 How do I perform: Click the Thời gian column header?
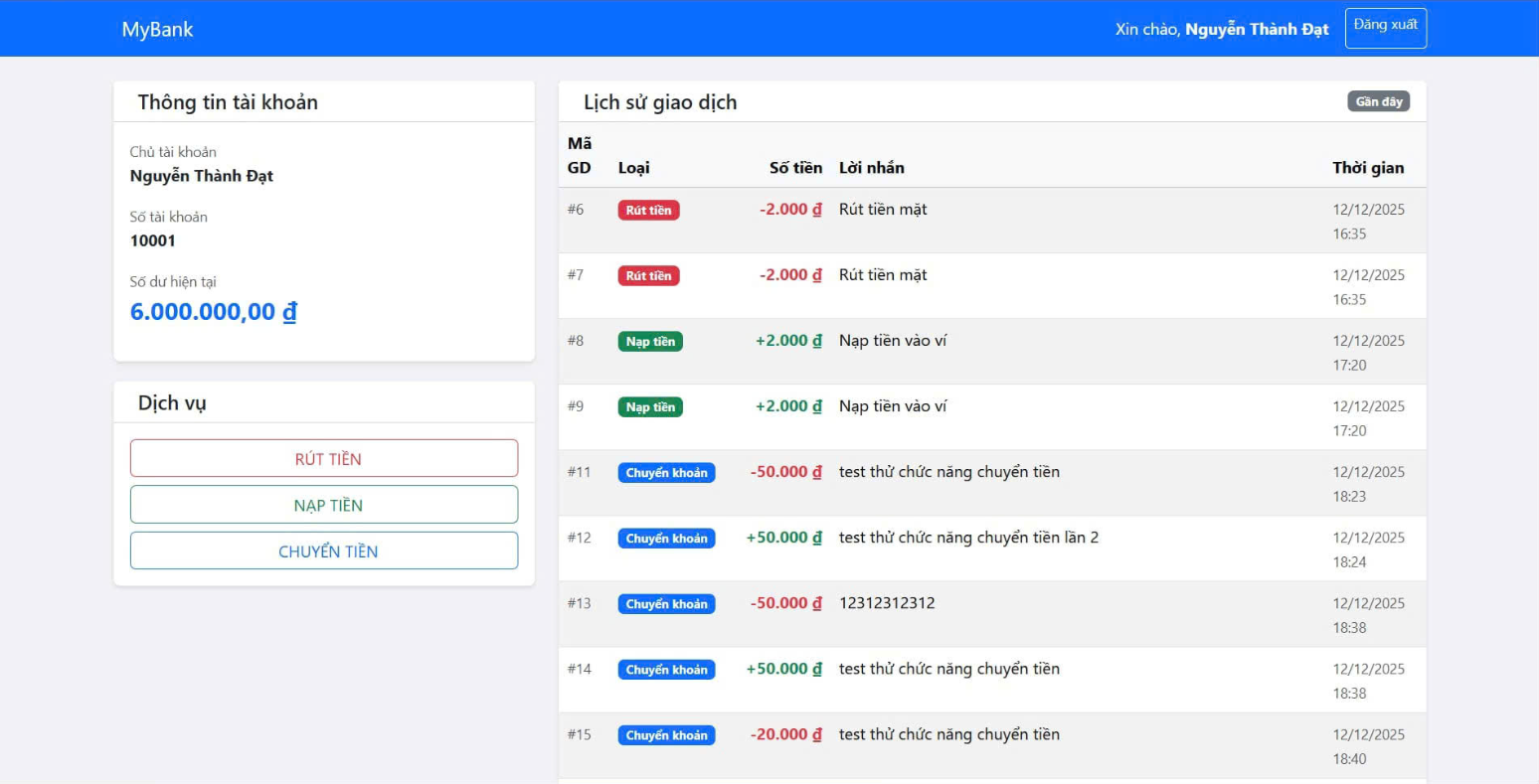click(1368, 168)
